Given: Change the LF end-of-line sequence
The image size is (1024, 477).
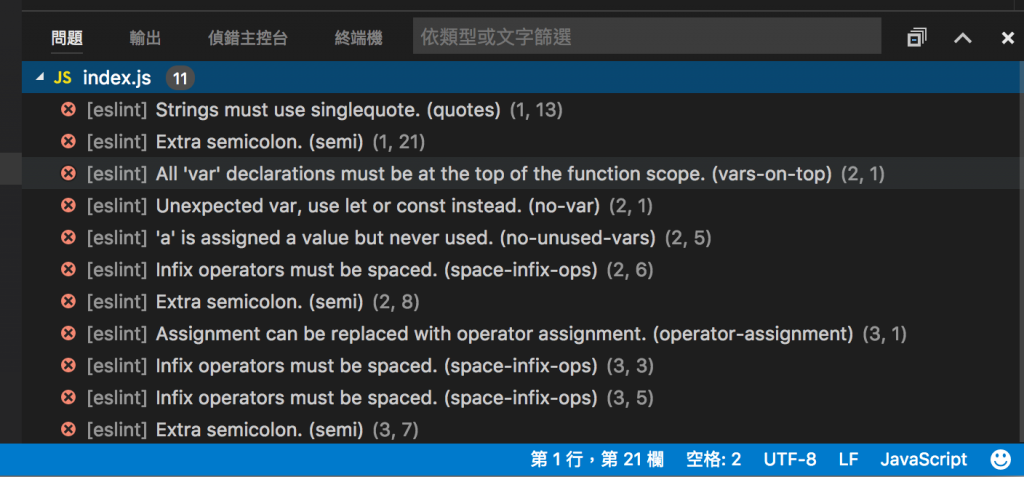Looking at the screenshot, I should (x=848, y=459).
